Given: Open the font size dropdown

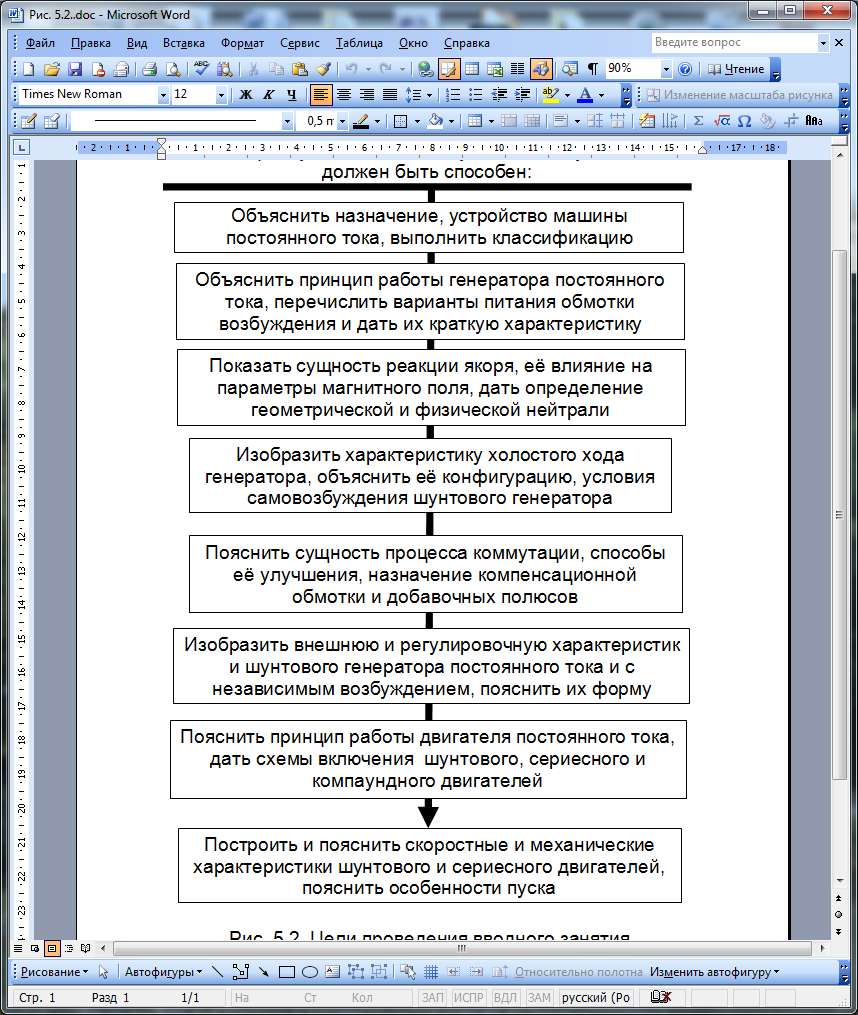Looking at the screenshot, I should click(x=221, y=95).
